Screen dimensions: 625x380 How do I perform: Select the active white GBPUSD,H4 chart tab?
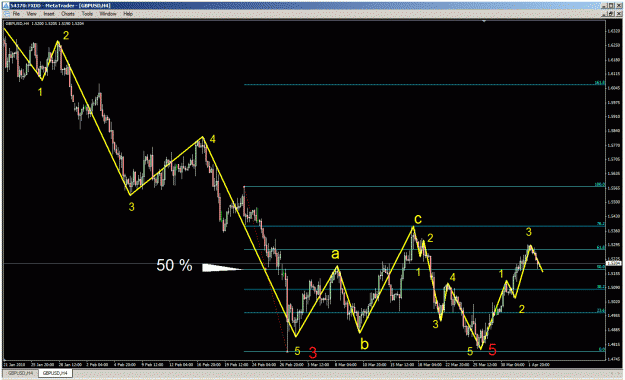point(55,373)
